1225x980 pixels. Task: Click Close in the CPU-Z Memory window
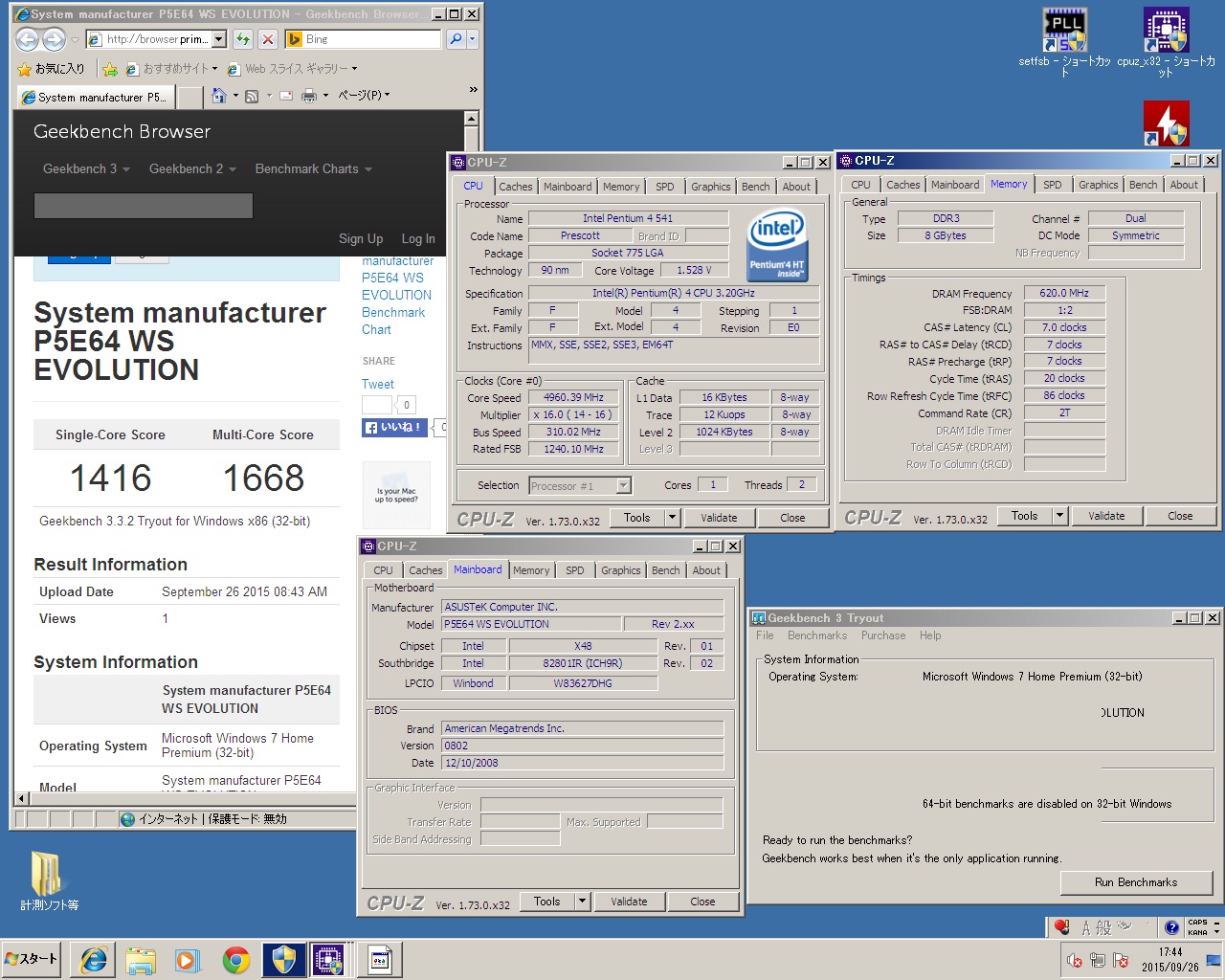1180,516
